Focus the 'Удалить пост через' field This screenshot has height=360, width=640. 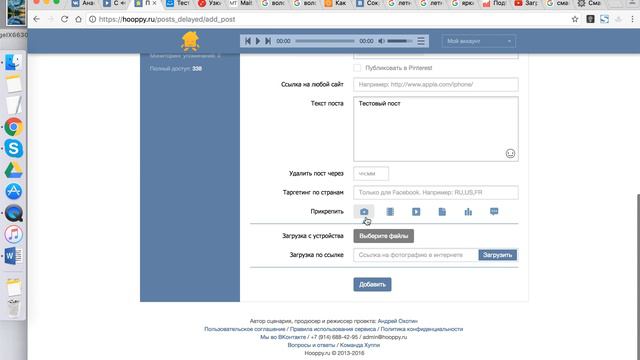371,173
